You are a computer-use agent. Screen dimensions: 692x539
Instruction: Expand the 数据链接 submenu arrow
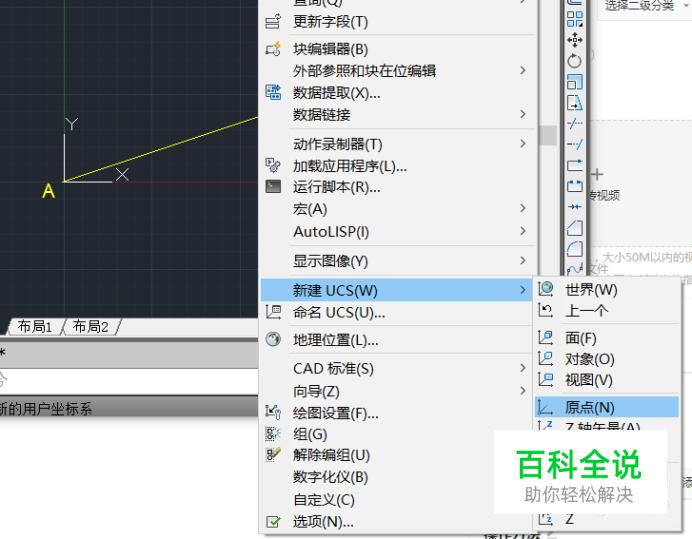click(523, 114)
